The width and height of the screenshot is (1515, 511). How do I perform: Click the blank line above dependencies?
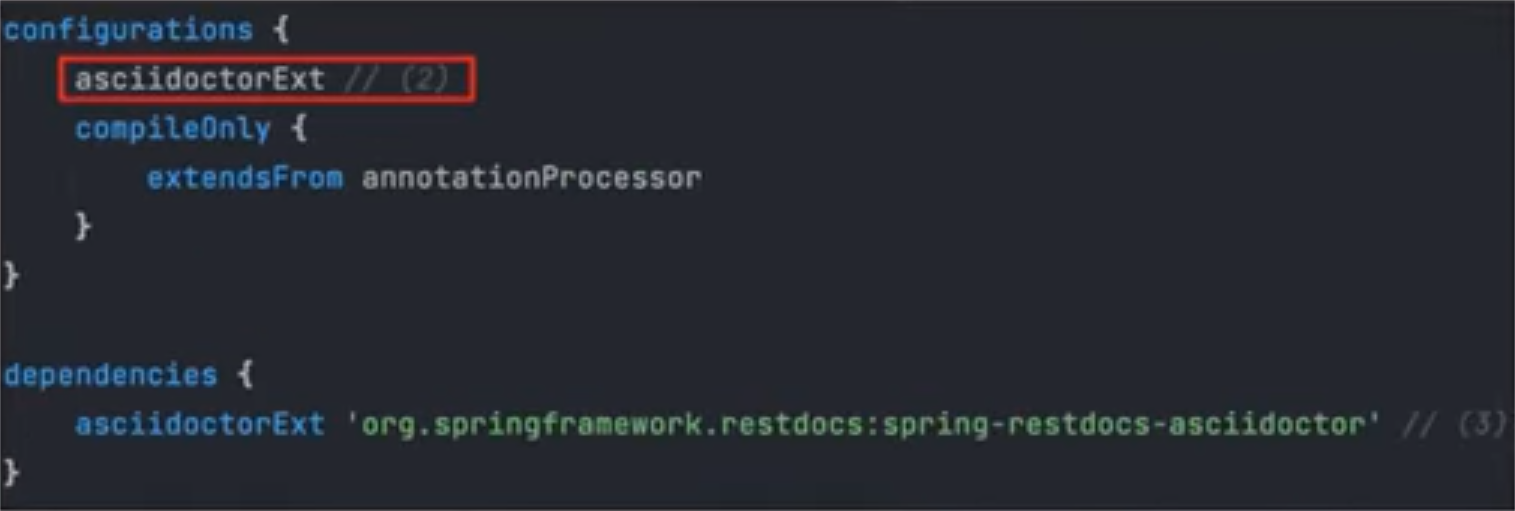(757, 325)
